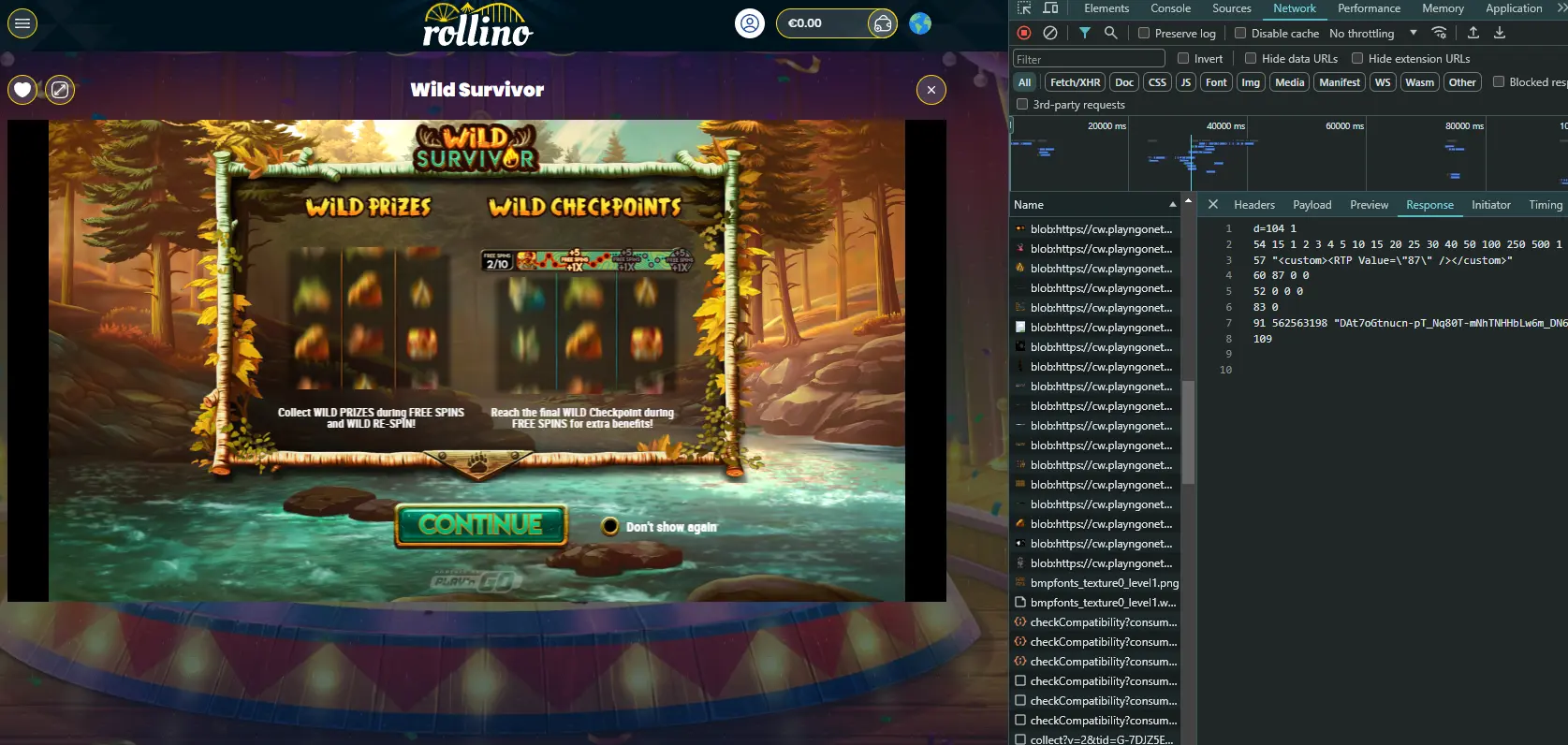The height and width of the screenshot is (745, 1568).
Task: Open the user profile icon
Action: pos(750,23)
